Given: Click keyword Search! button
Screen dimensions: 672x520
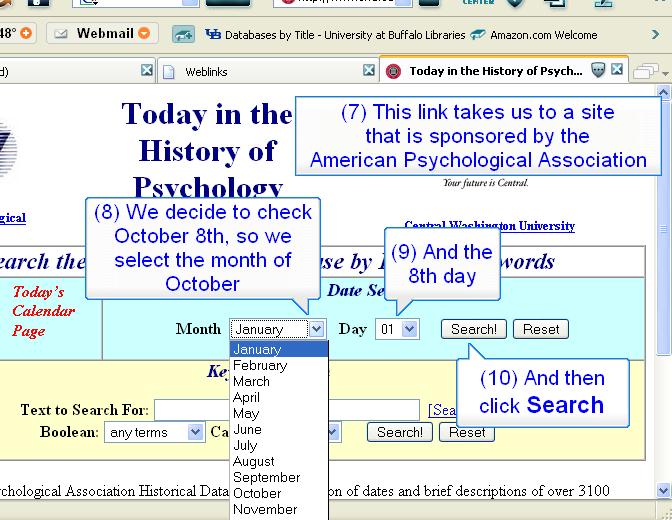Looking at the screenshot, I should pos(400,433).
